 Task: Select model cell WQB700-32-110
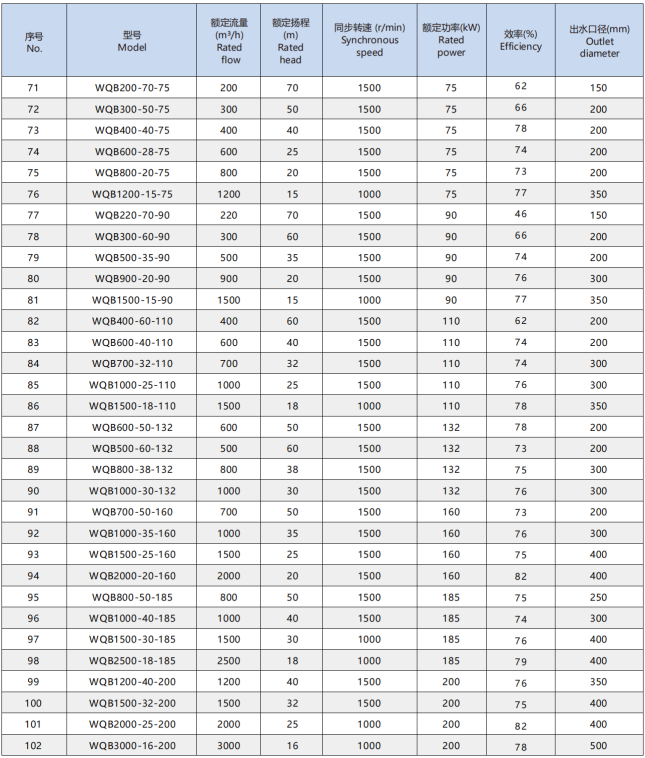(x=132, y=364)
